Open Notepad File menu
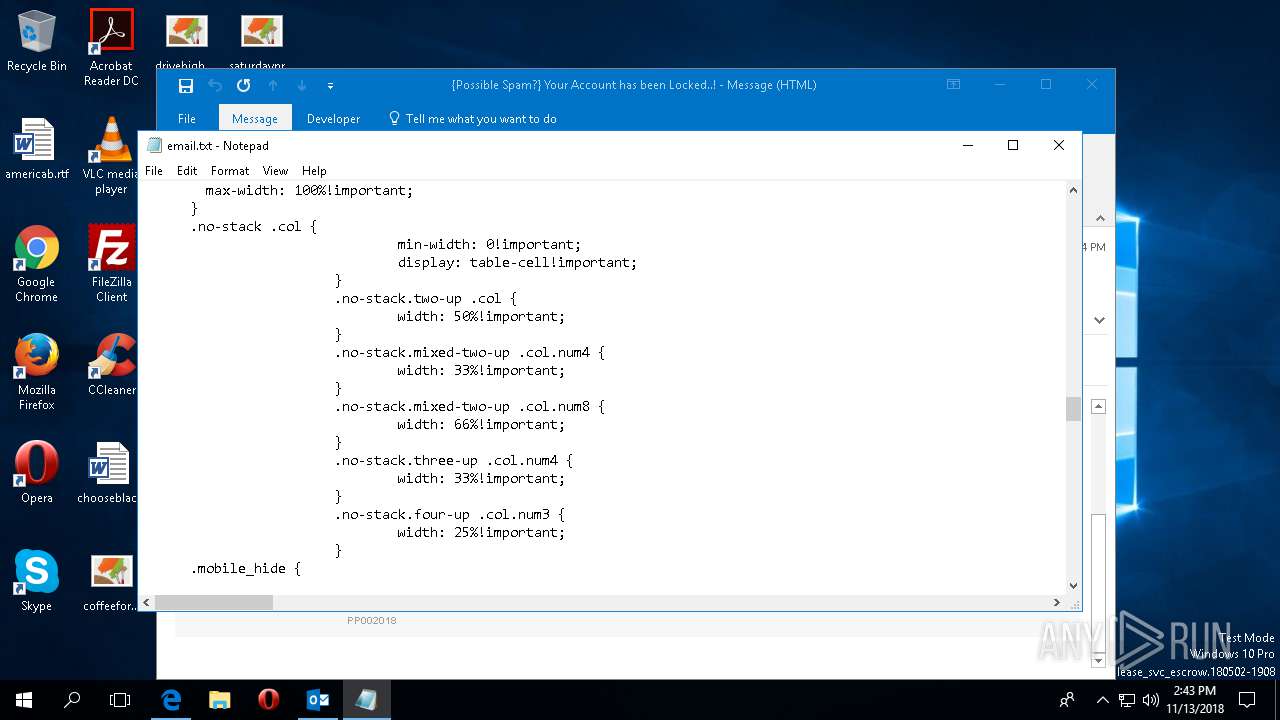 [154, 171]
